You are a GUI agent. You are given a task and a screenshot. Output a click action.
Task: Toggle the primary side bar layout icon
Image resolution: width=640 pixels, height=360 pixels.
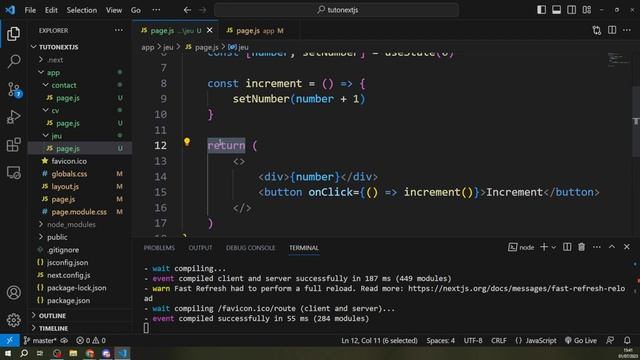(541, 10)
